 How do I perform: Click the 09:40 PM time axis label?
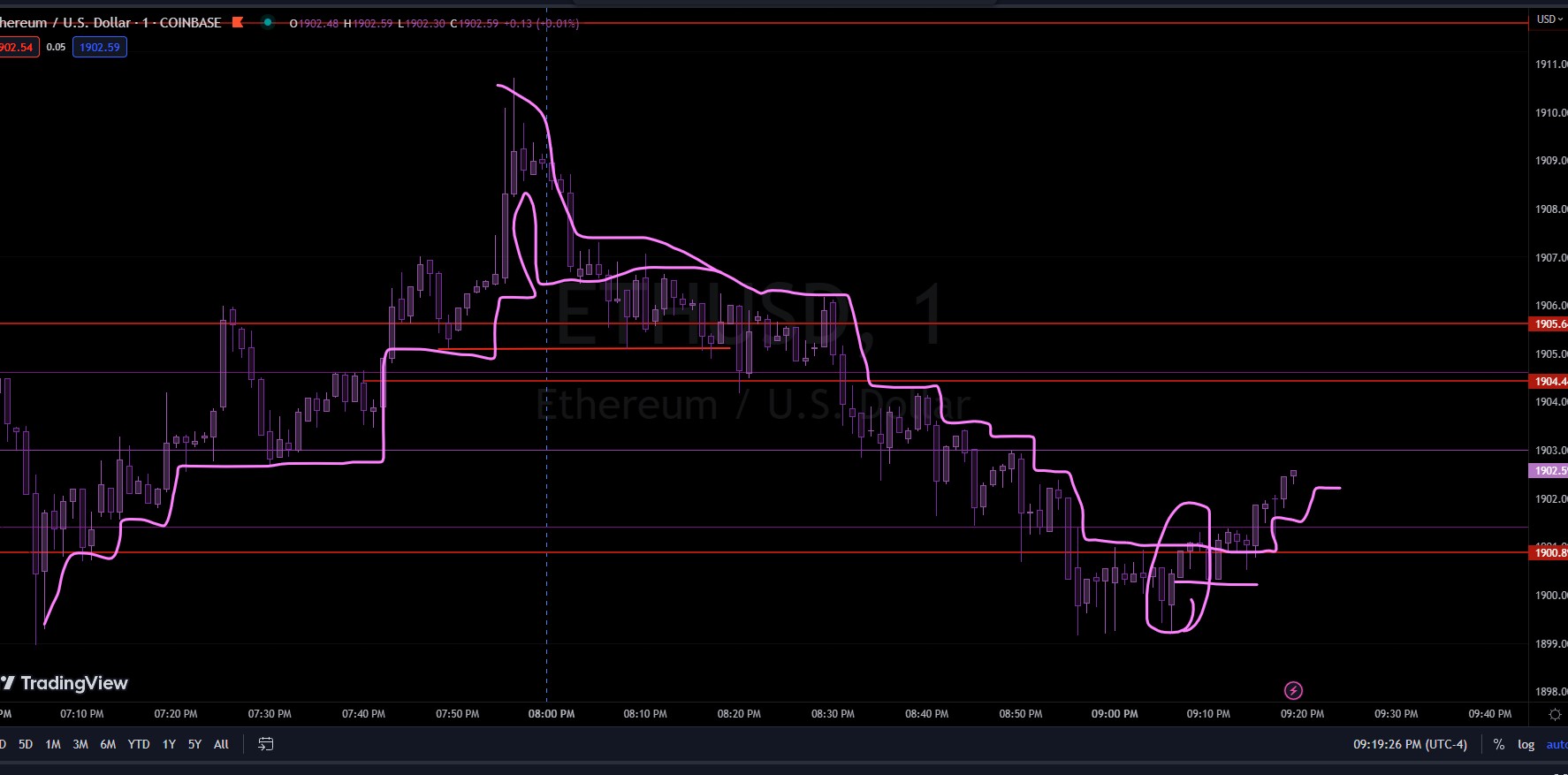tap(1490, 713)
